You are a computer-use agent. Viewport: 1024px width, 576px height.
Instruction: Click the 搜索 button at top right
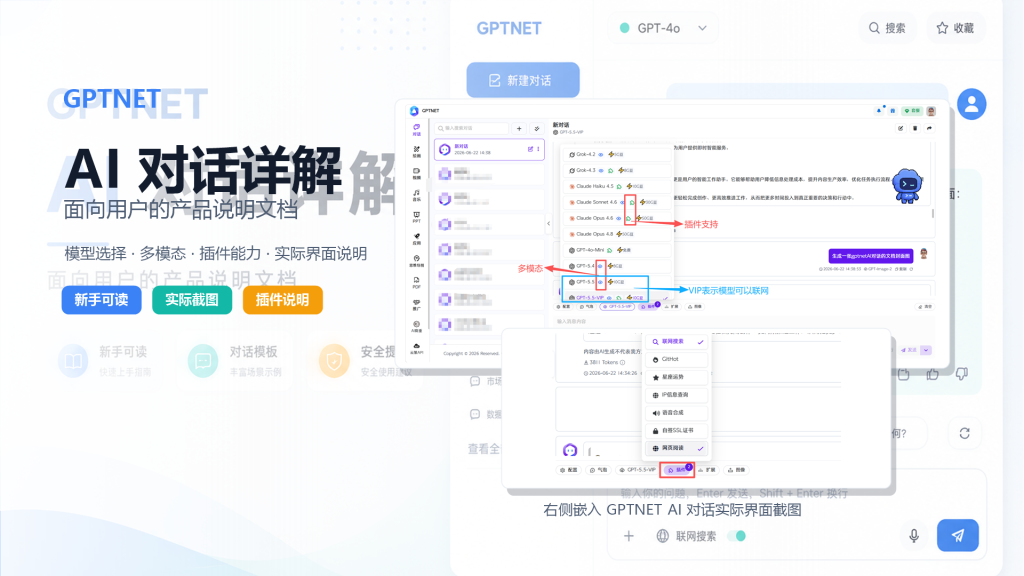[887, 28]
